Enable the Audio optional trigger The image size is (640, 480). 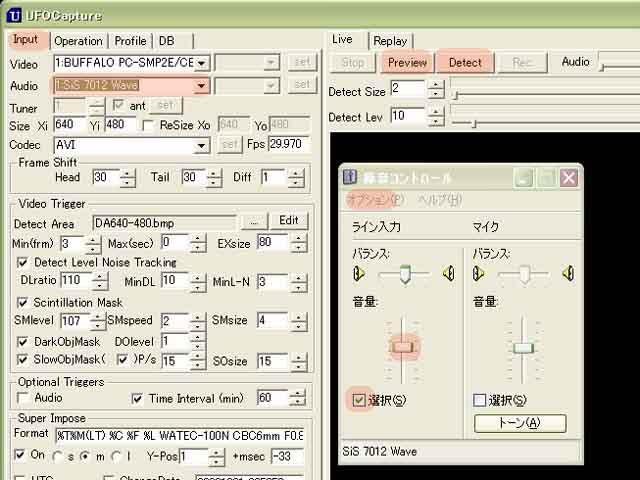click(x=23, y=398)
